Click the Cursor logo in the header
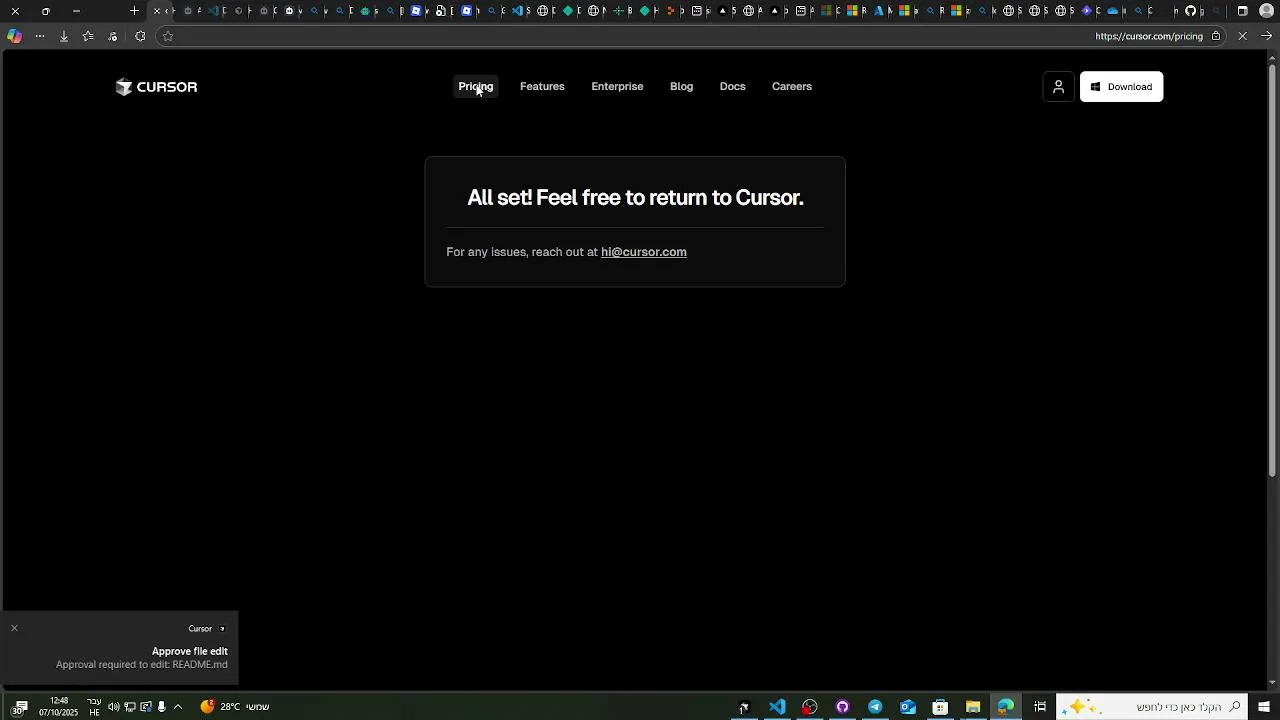This screenshot has height=720, width=1280. 156,87
